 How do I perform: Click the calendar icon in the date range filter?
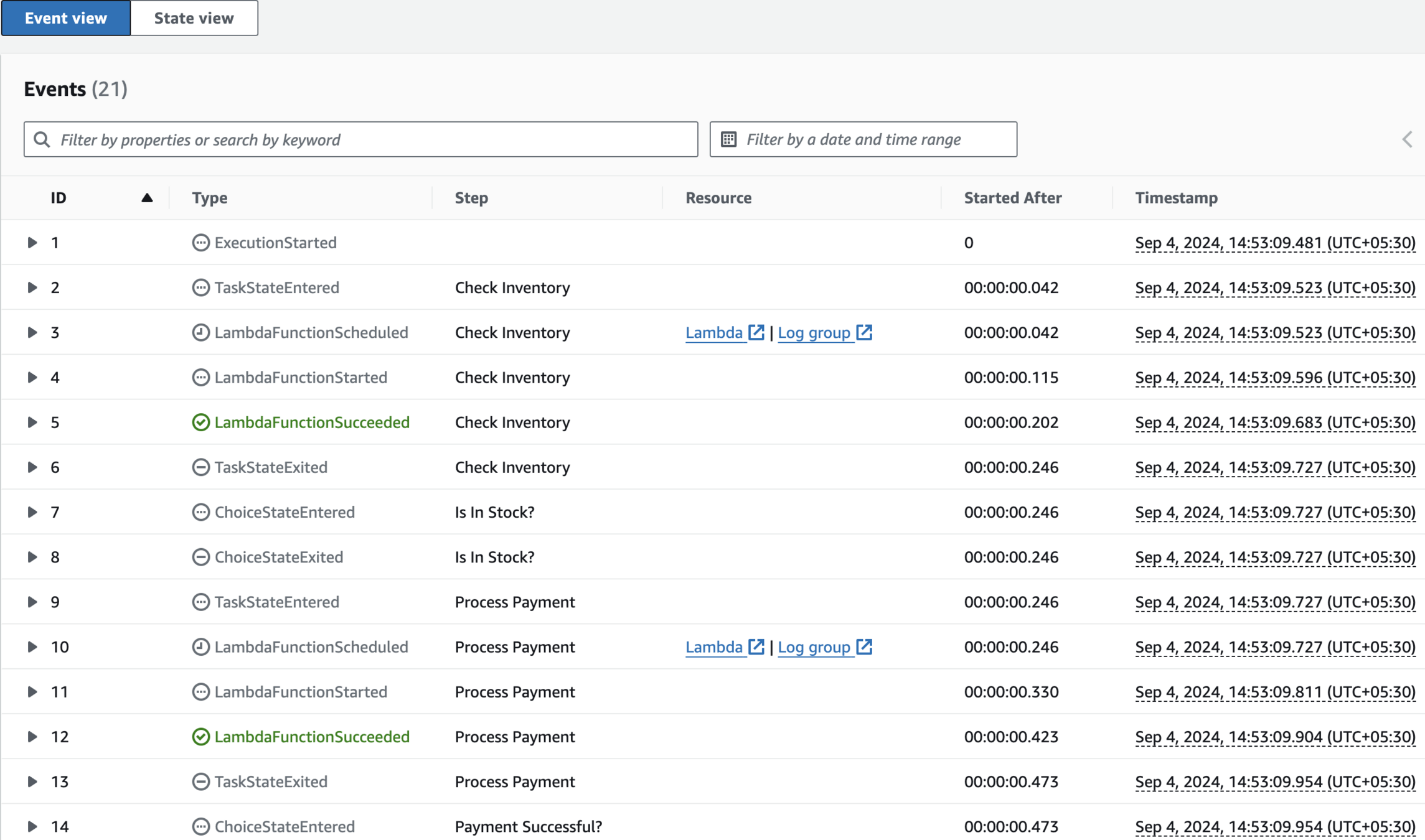[729, 139]
